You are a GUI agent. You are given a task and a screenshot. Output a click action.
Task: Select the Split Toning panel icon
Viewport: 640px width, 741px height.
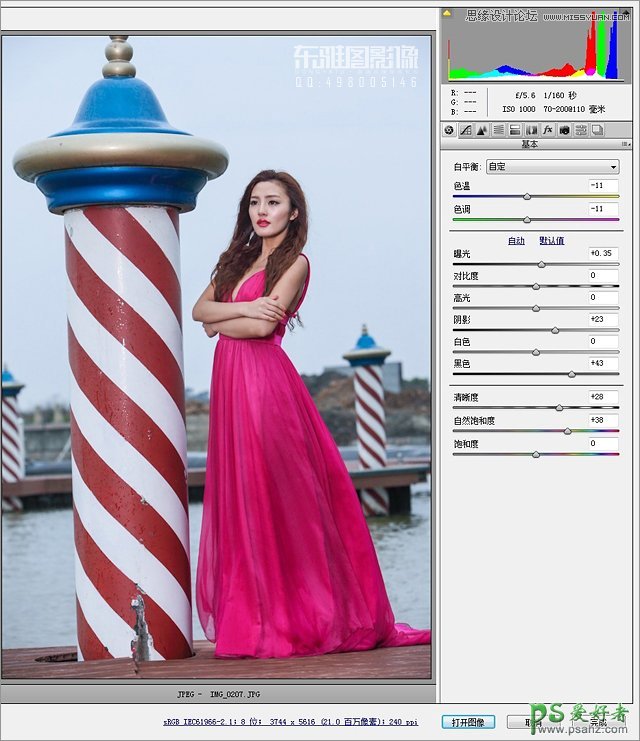coord(514,130)
